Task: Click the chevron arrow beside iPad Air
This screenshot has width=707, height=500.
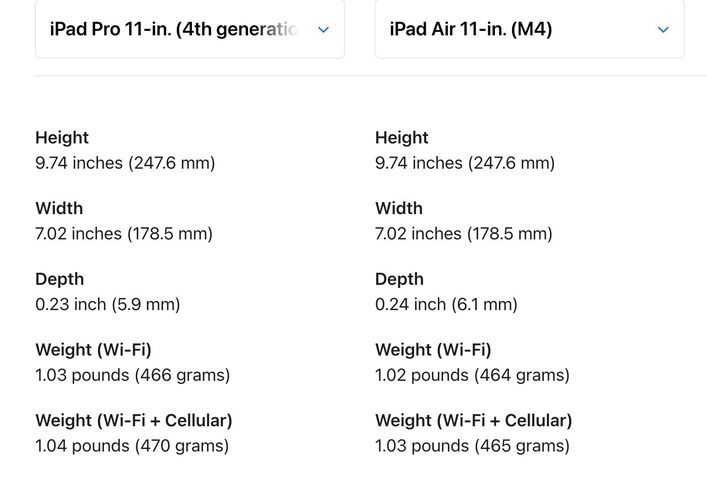Action: [x=663, y=30]
